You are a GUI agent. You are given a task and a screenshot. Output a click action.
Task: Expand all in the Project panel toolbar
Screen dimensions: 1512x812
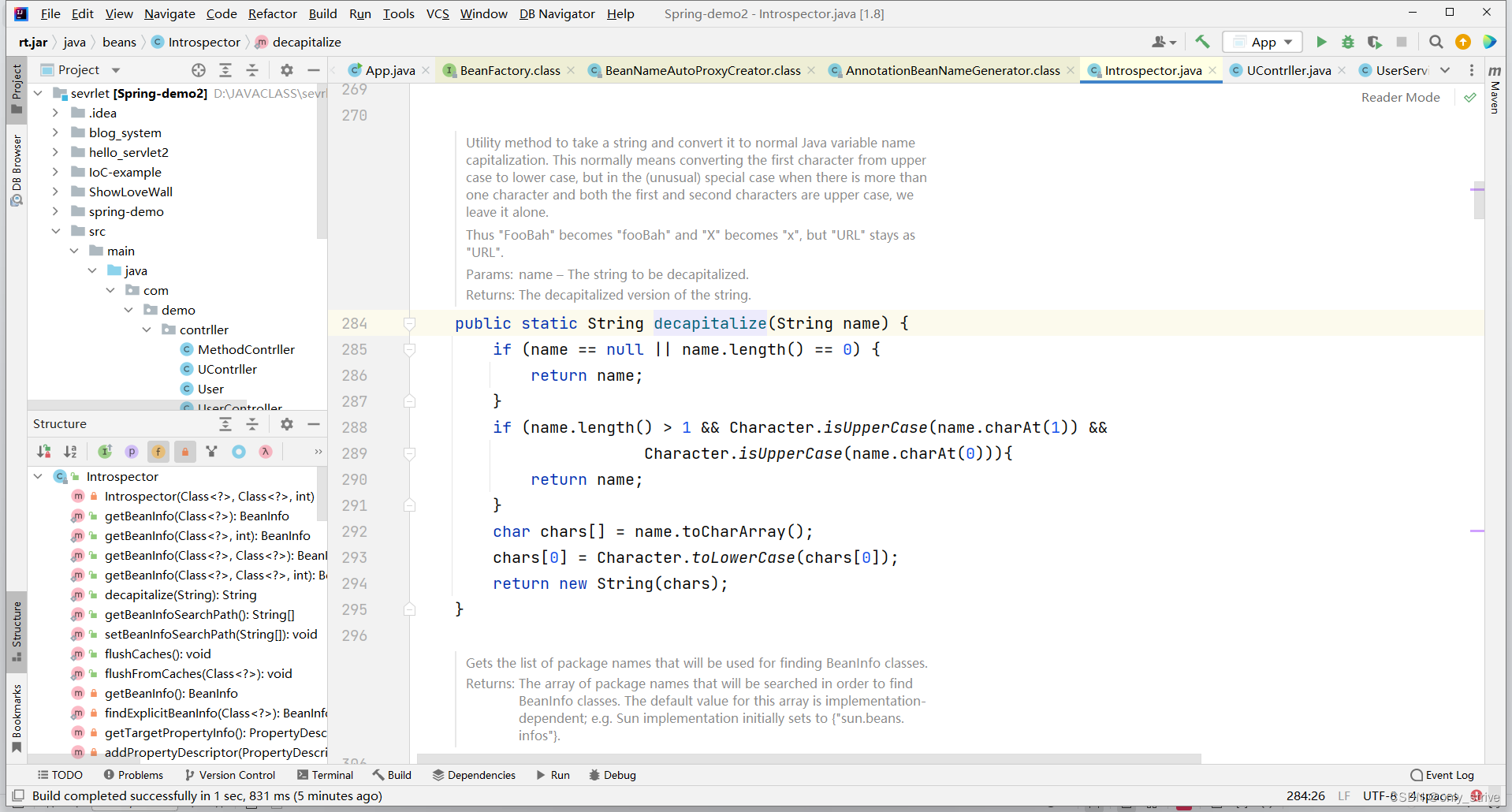pyautogui.click(x=225, y=70)
